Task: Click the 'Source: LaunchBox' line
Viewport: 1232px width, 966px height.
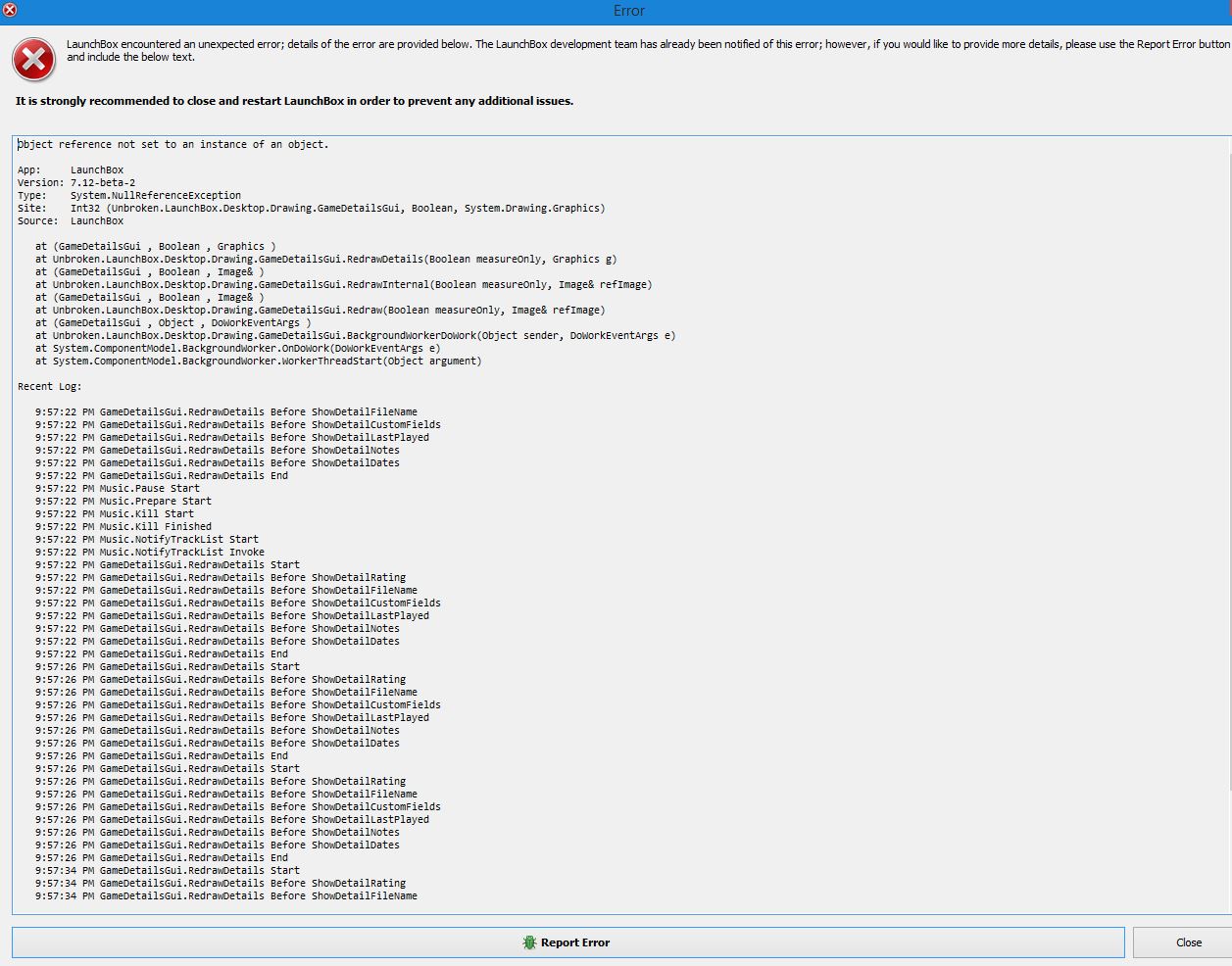Action: click(71, 220)
